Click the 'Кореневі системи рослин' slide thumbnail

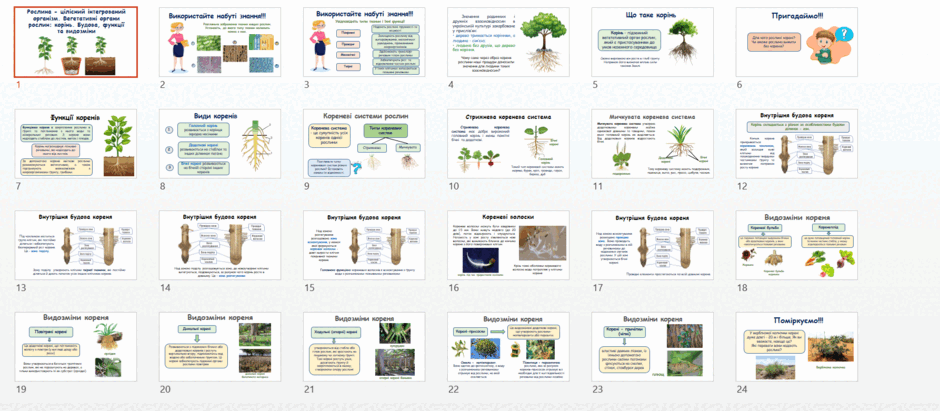click(364, 144)
